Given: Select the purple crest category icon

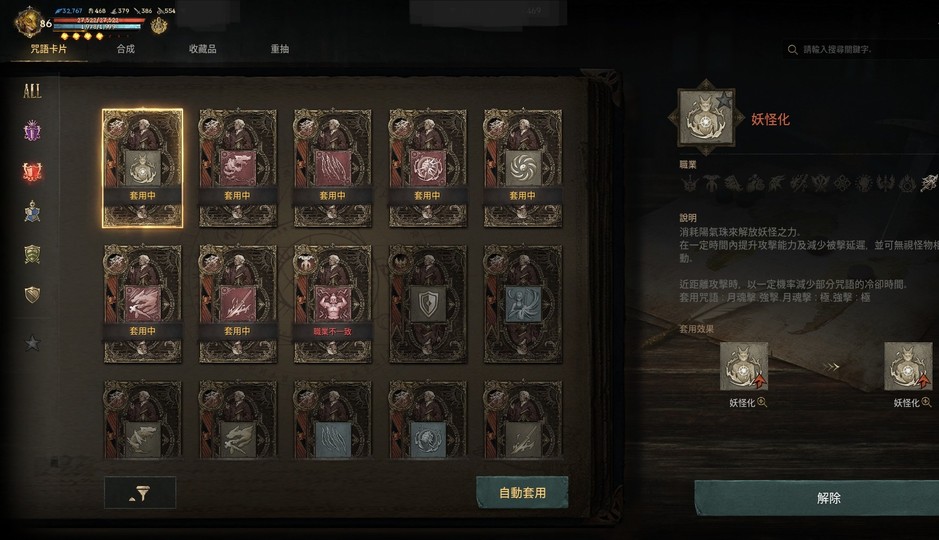Looking at the screenshot, I should [32, 131].
